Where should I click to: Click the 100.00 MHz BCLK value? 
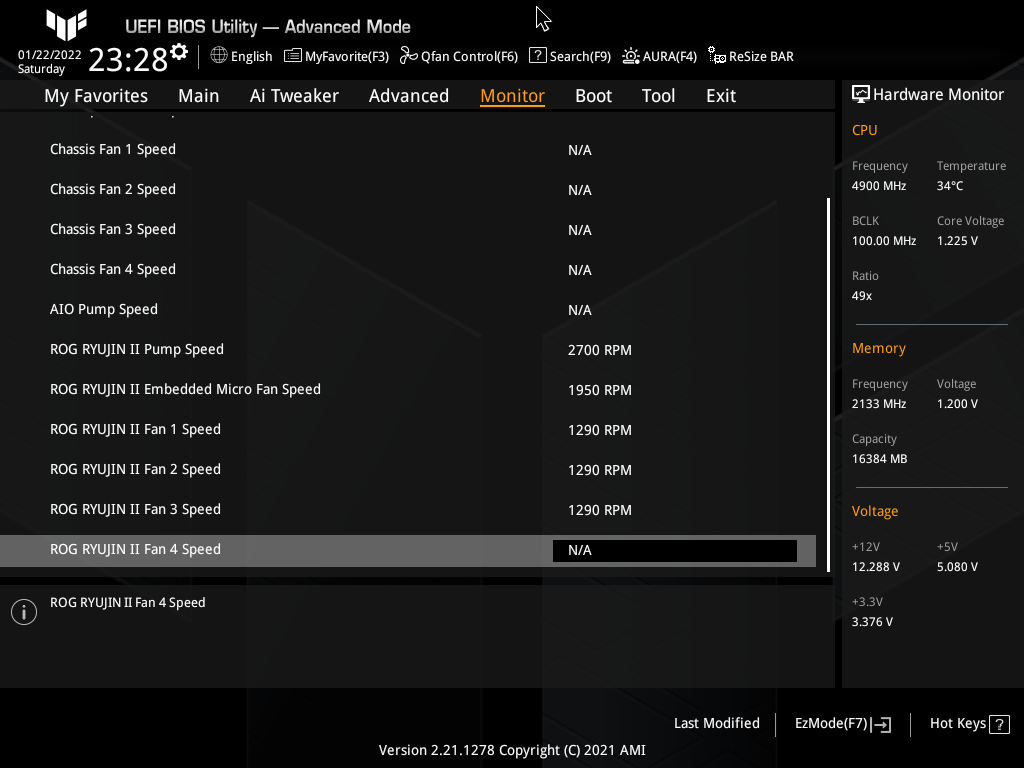(x=884, y=241)
